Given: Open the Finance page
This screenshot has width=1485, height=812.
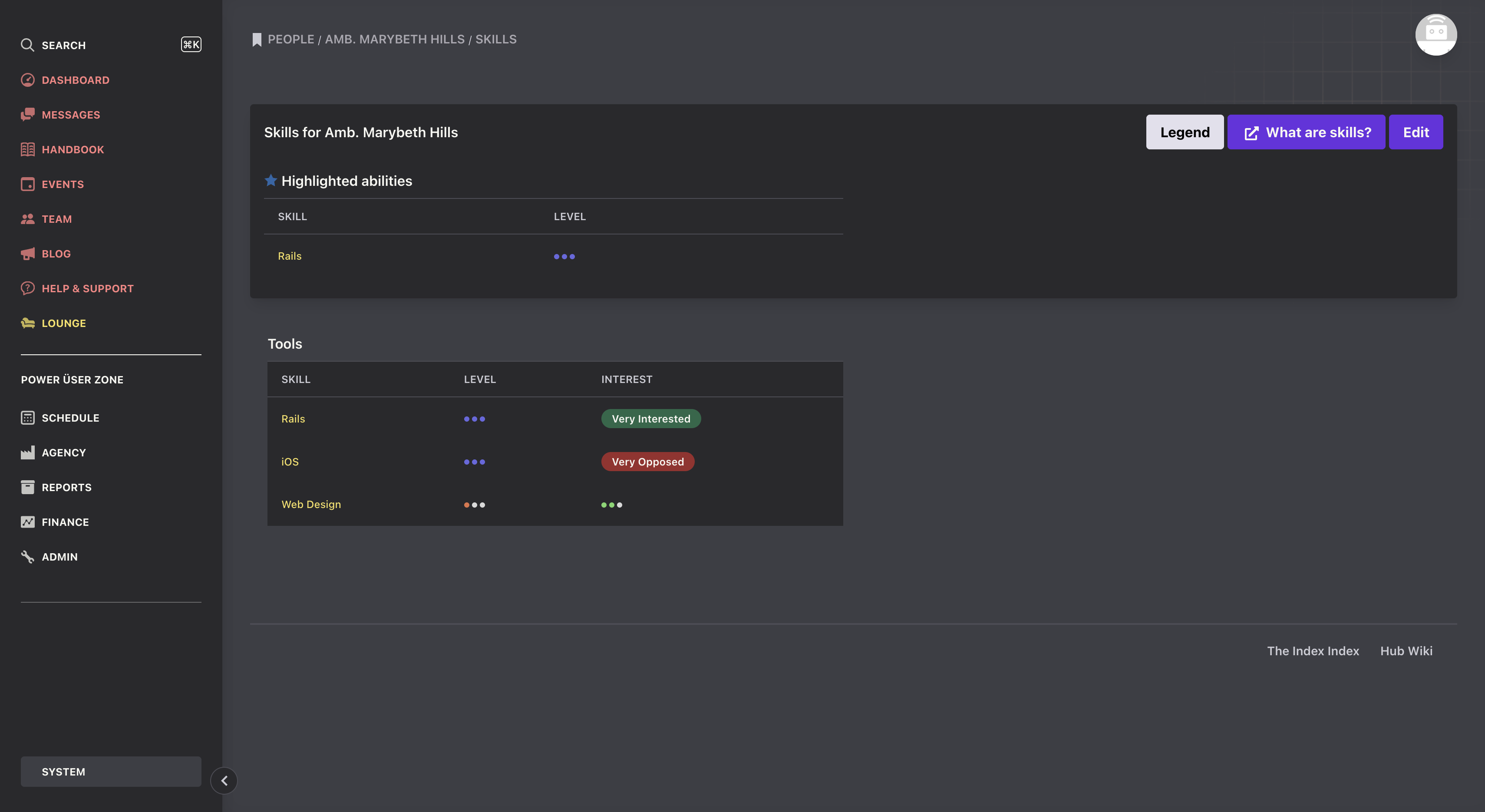Looking at the screenshot, I should (65, 522).
